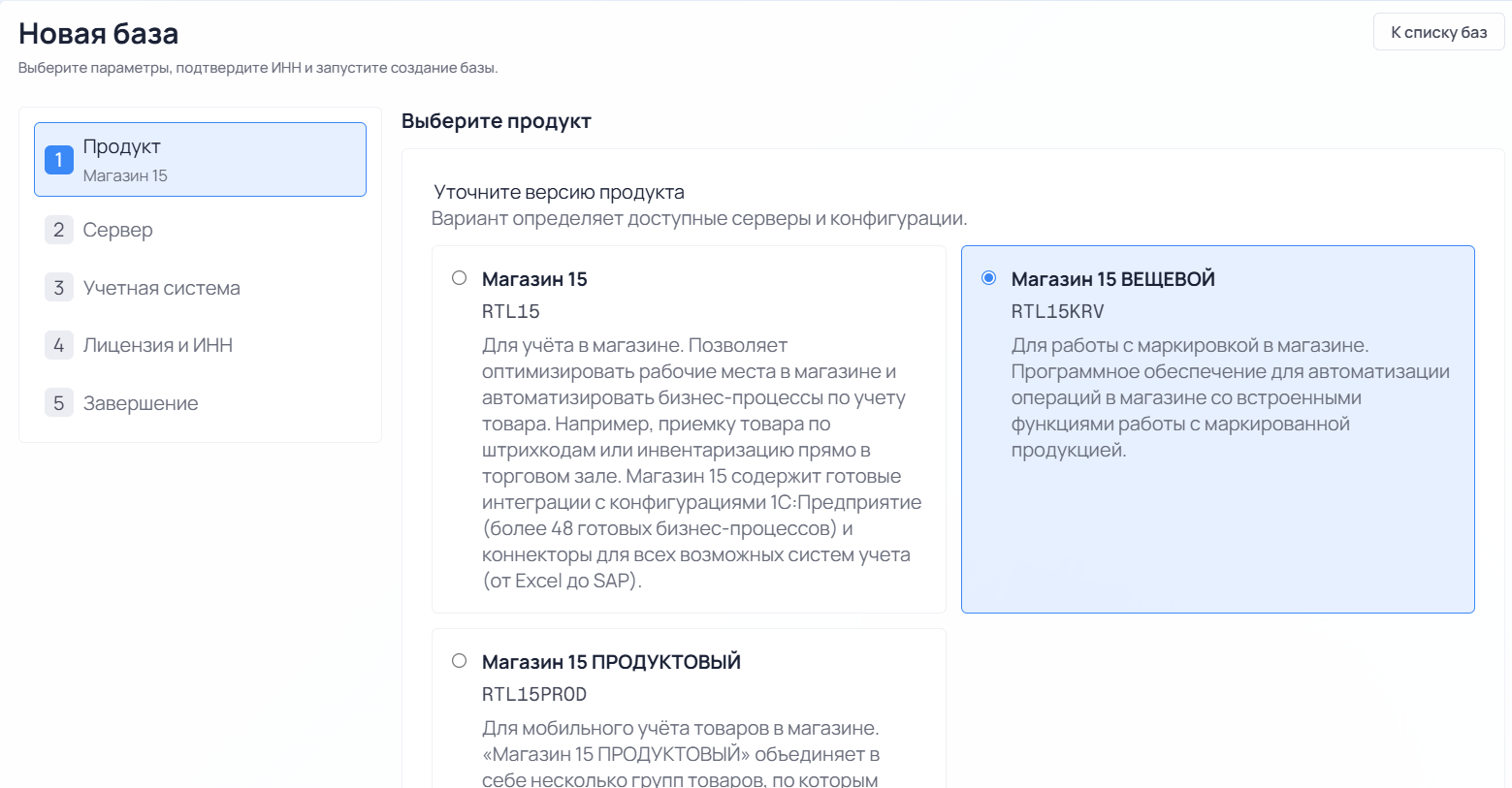The image size is (1512, 788).
Task: Select the "Магазин 15 ВЕЩЕВОЙ" radio button
Action: 988,278
